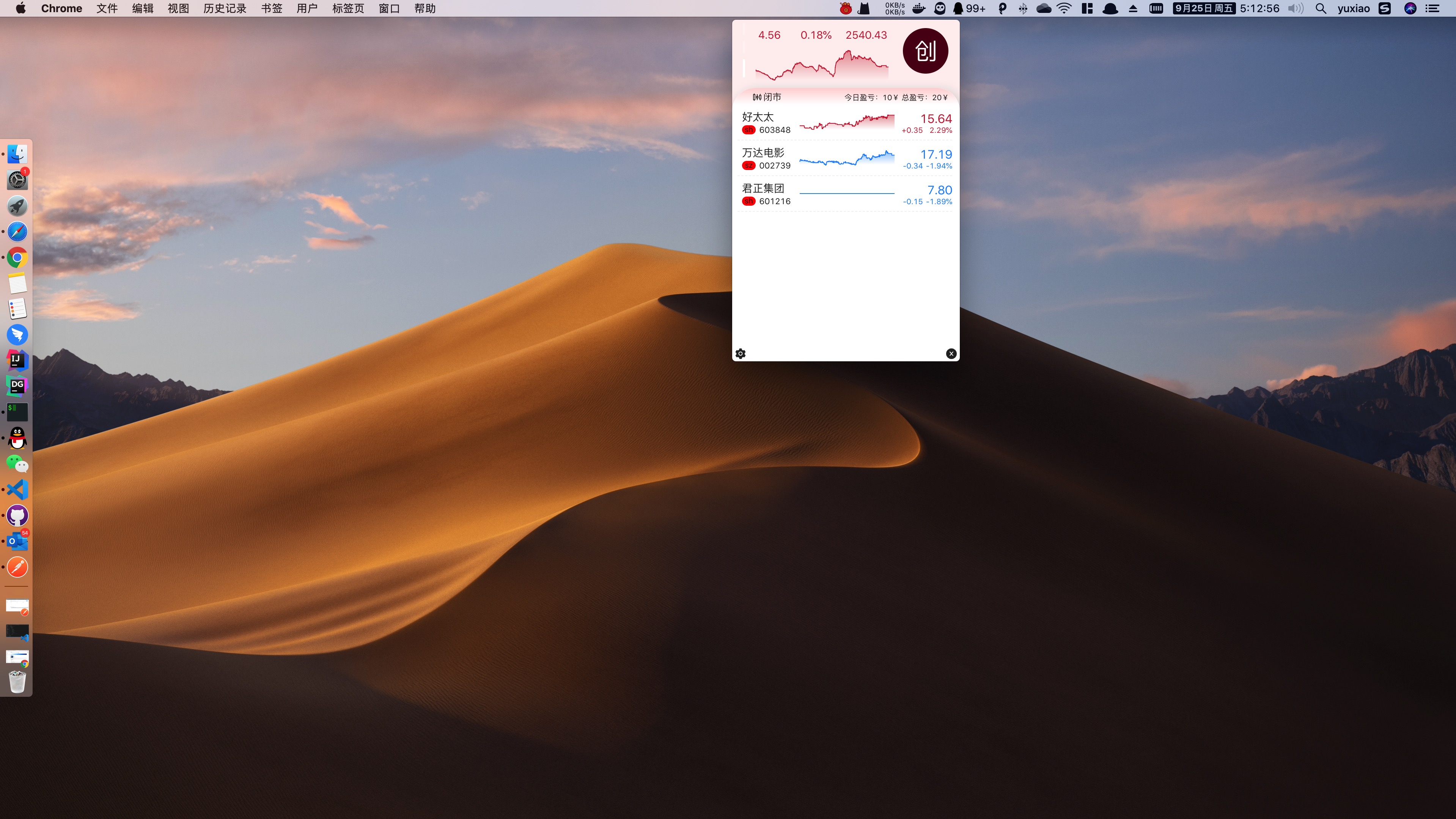The height and width of the screenshot is (819, 1456).
Task: Launch WeChat from the dock
Action: (18, 464)
